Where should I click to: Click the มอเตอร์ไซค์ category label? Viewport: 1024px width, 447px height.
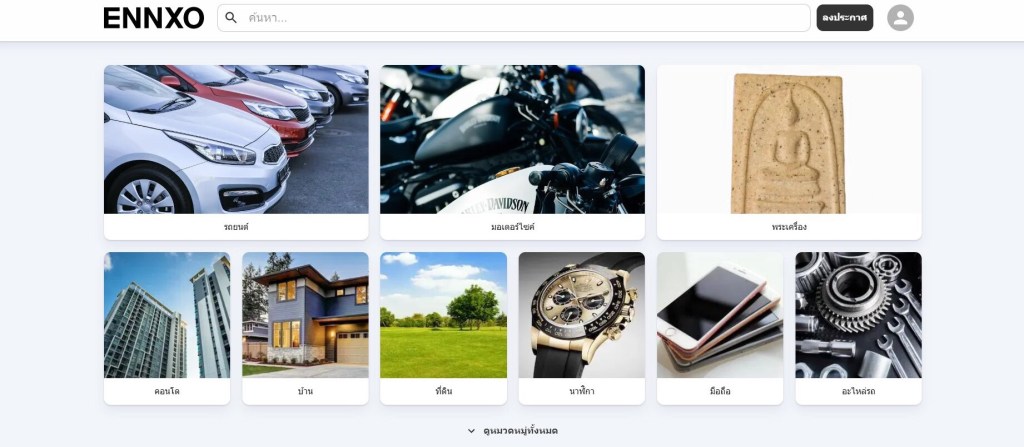[513, 227]
